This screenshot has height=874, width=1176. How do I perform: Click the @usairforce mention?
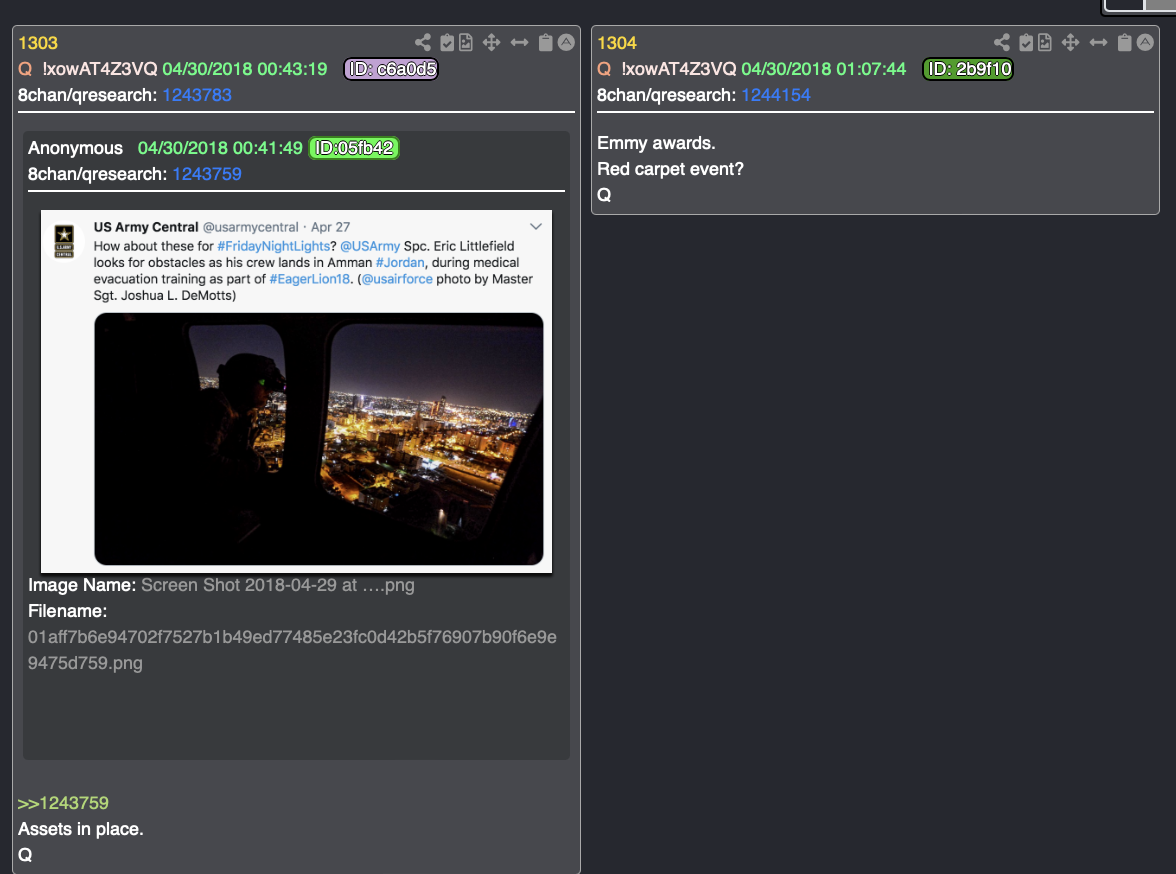tap(398, 279)
